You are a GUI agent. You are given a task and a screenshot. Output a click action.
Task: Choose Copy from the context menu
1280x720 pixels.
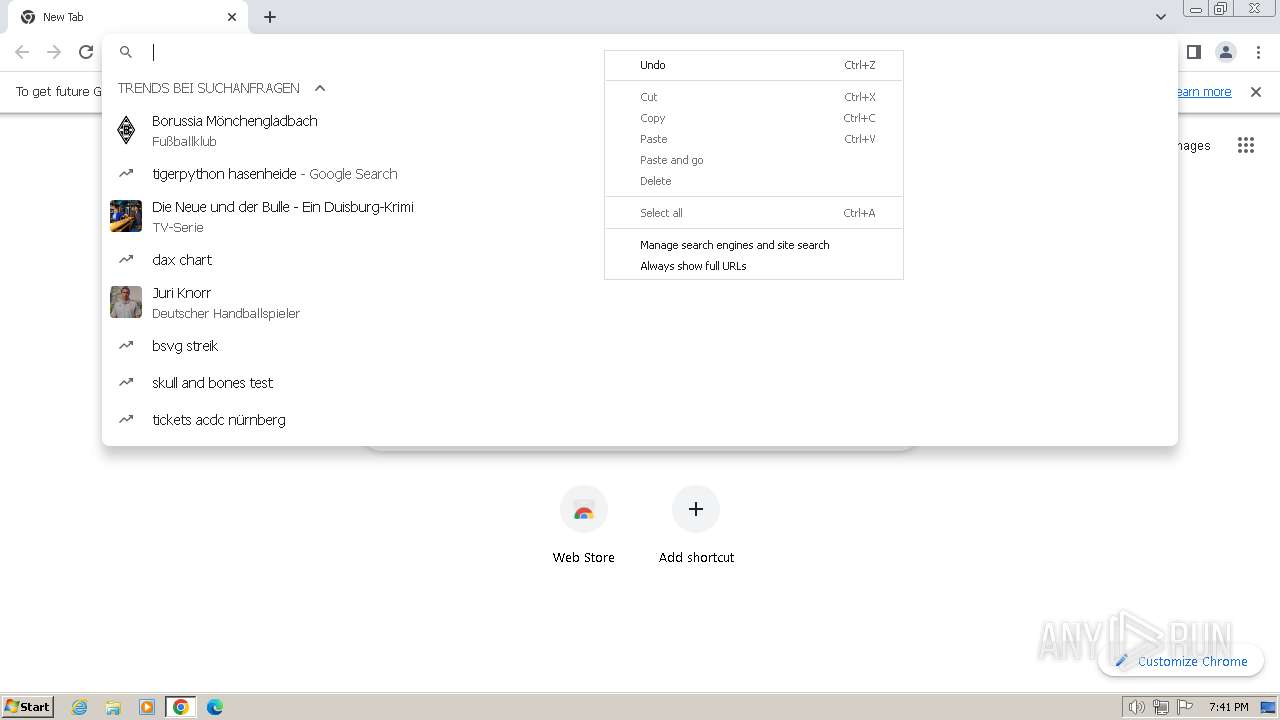(754, 118)
